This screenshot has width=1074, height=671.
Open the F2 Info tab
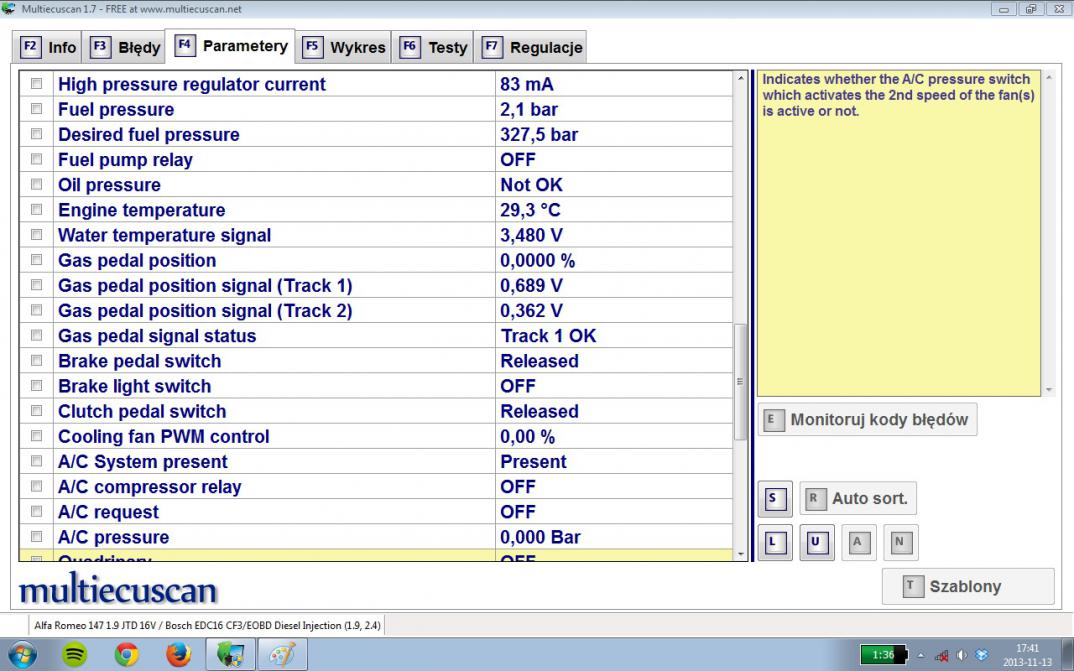47,47
